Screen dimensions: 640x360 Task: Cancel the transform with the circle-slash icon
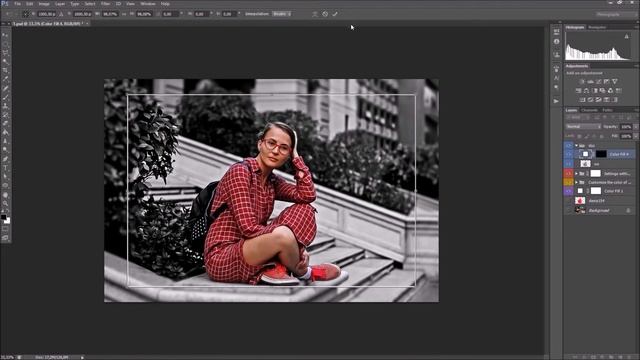(325, 14)
